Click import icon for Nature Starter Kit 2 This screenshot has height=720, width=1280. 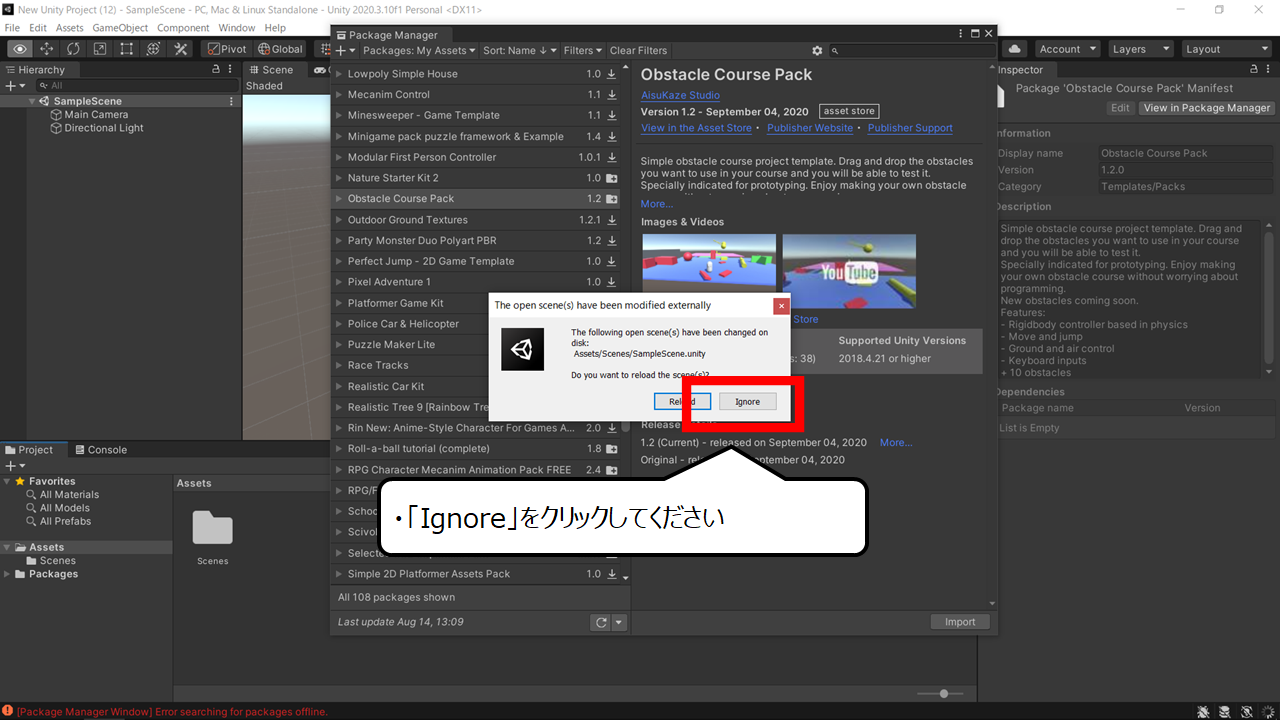612,178
